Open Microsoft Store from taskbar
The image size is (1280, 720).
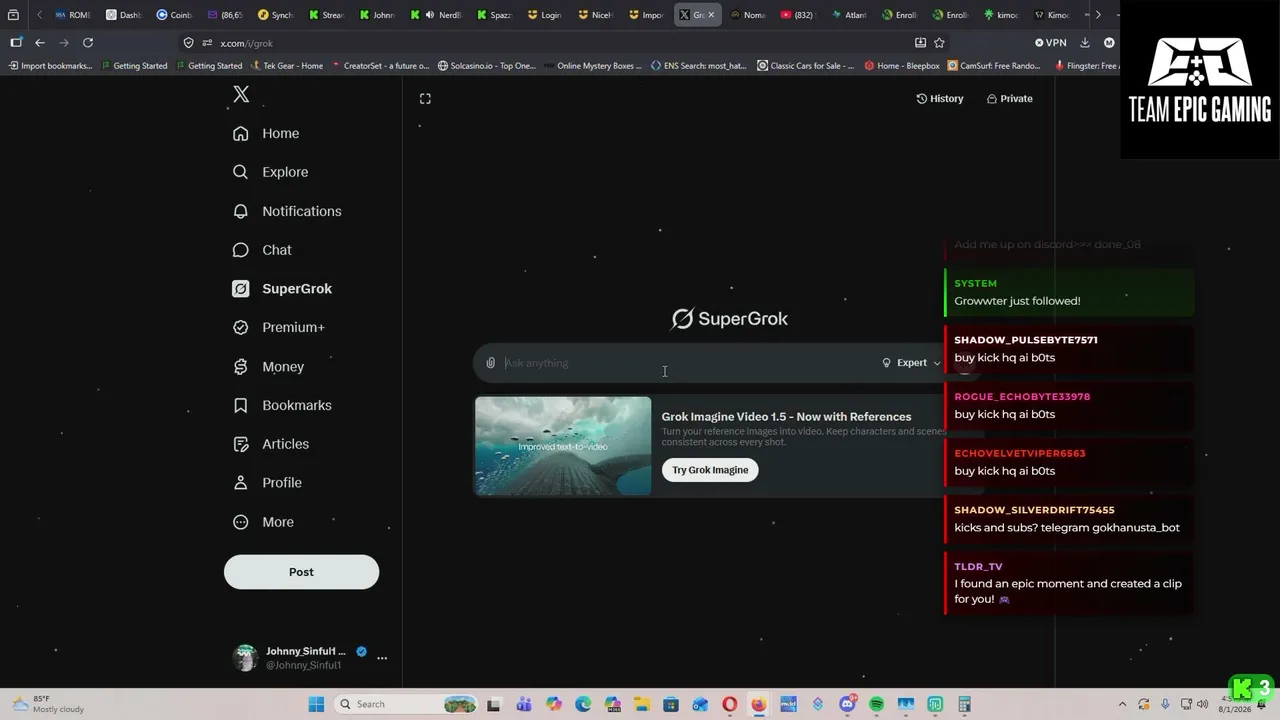(671, 704)
